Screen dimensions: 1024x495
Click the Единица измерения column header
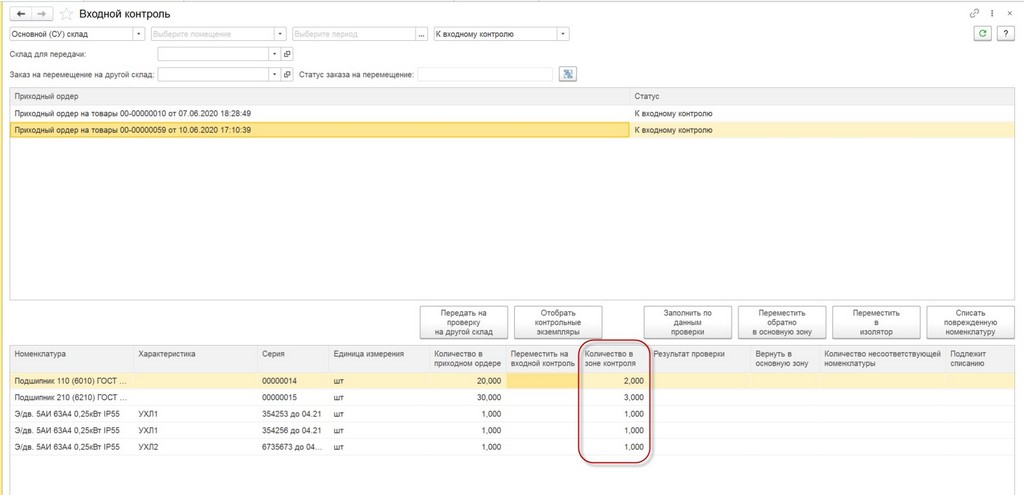pyautogui.click(x=378, y=359)
